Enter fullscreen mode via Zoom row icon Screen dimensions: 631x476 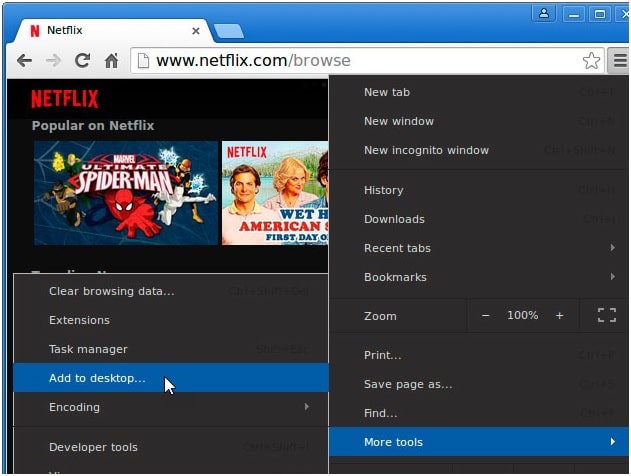click(607, 315)
